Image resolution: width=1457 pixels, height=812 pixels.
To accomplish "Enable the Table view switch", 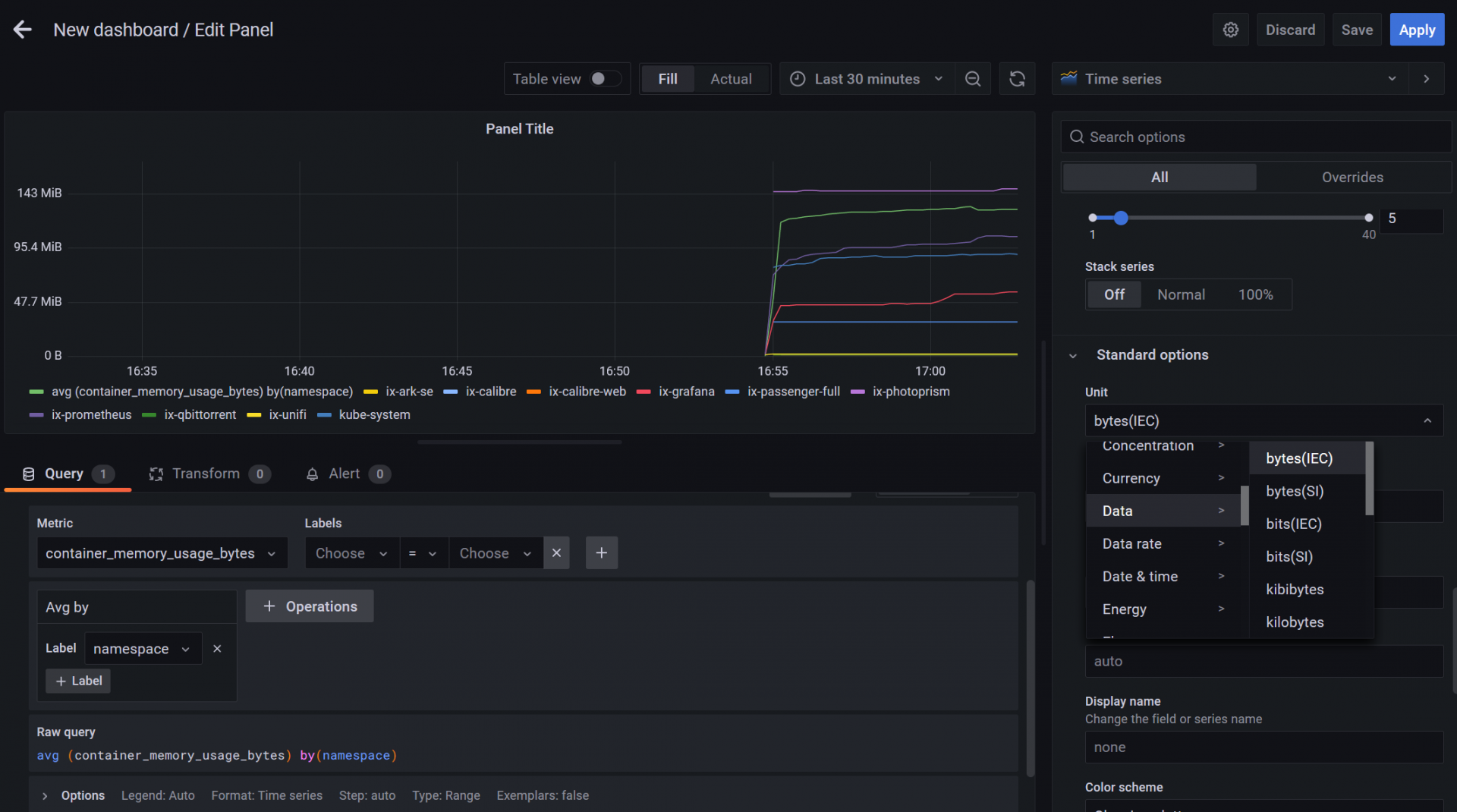I will 605,79.
